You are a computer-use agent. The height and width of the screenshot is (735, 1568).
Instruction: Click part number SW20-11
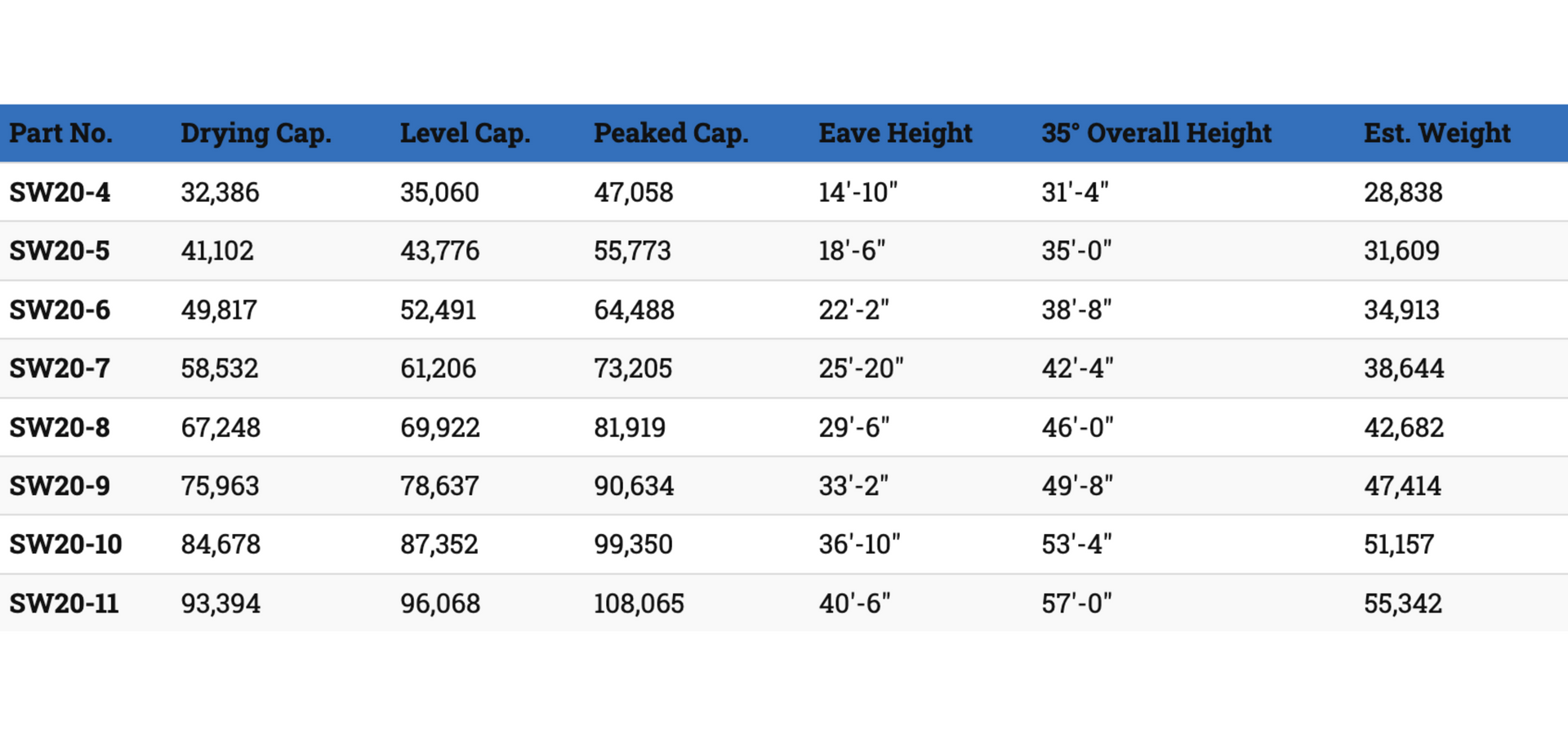[x=64, y=604]
